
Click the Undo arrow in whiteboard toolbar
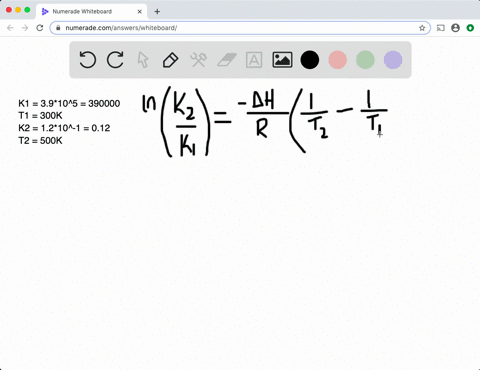tap(88, 60)
